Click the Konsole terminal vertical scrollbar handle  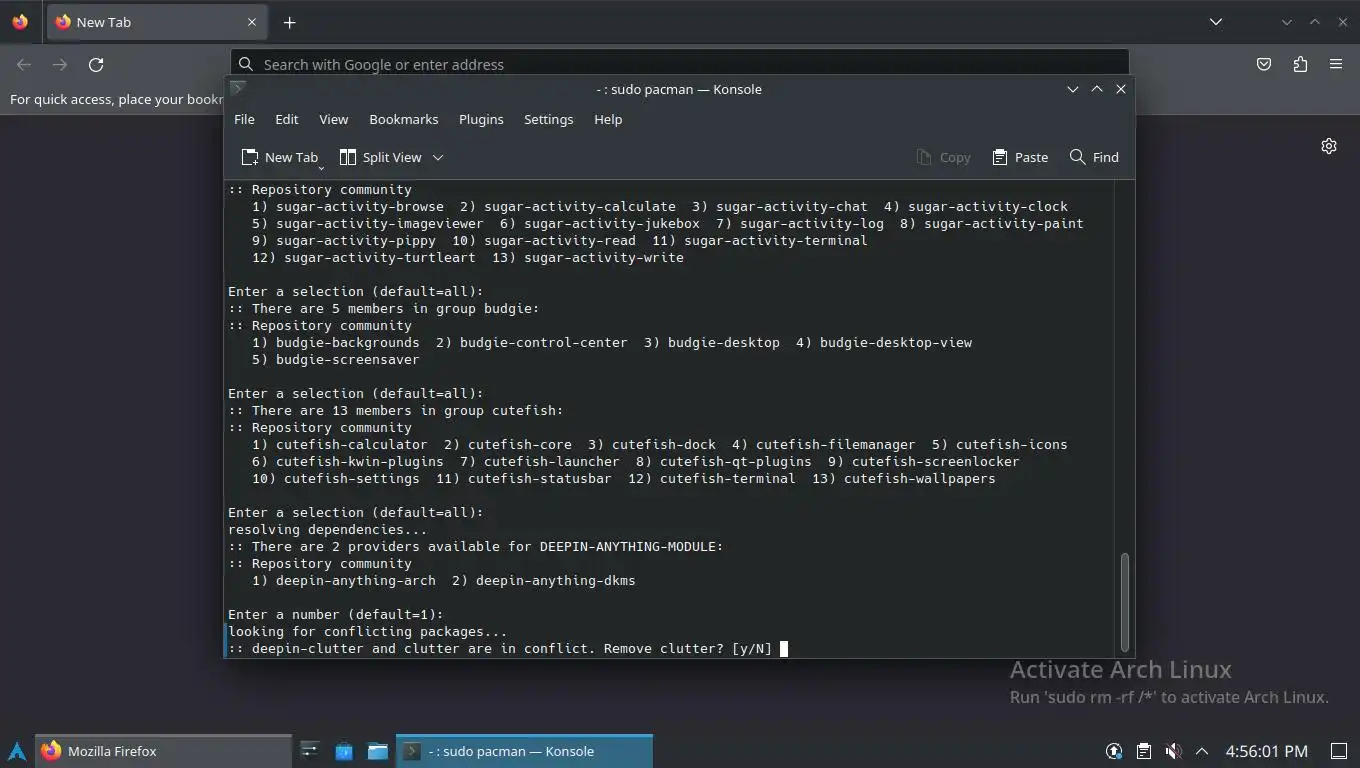pos(1125,601)
